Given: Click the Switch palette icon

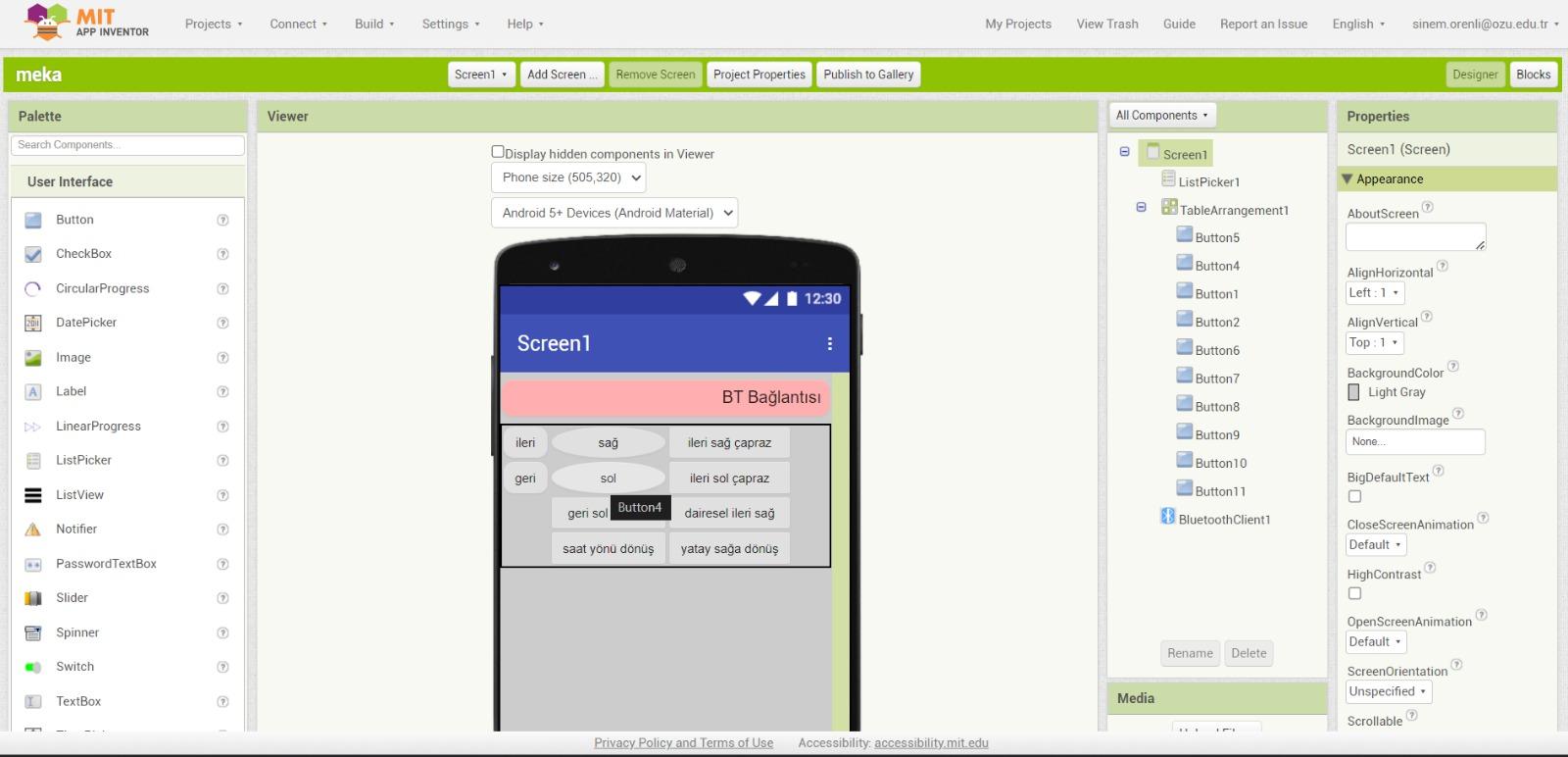Looking at the screenshot, I should click(x=33, y=667).
